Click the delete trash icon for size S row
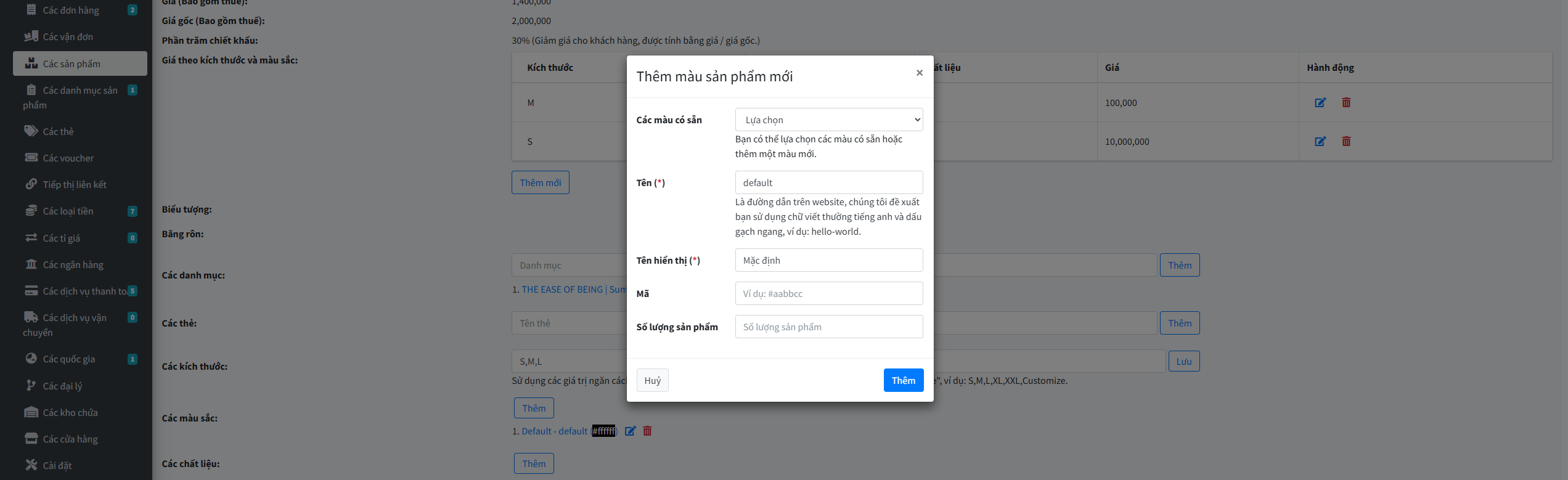The image size is (1568, 480). point(1346,142)
